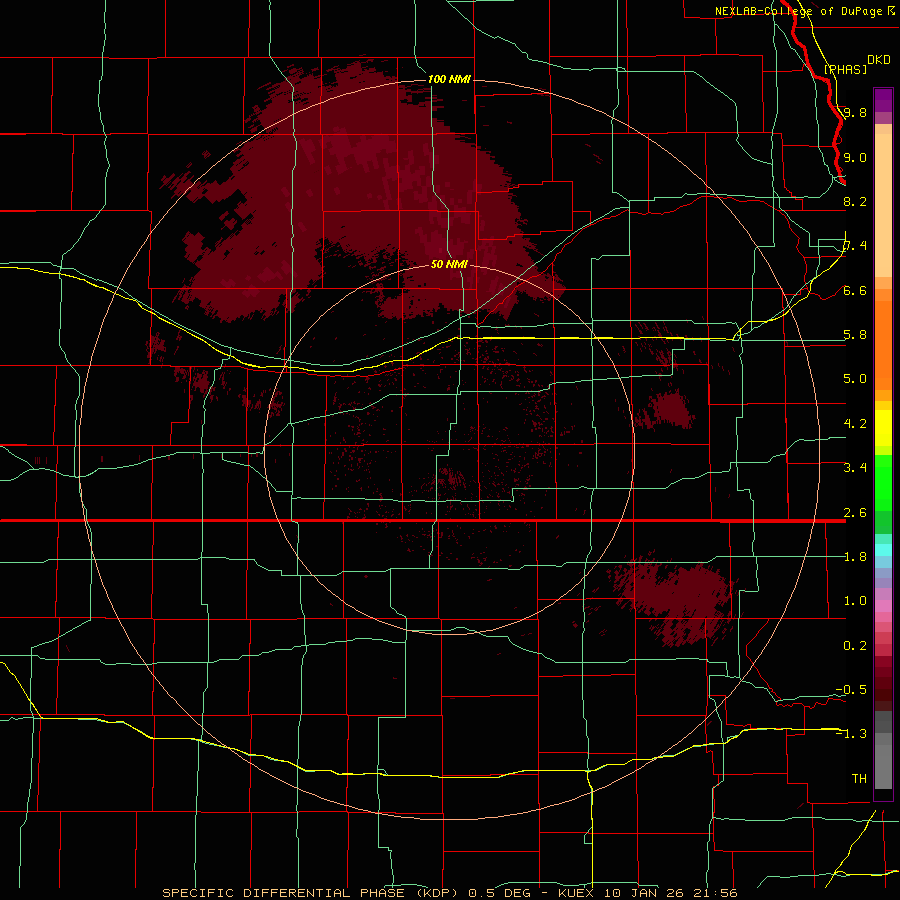Select the light peach band of the color scale

point(883,205)
